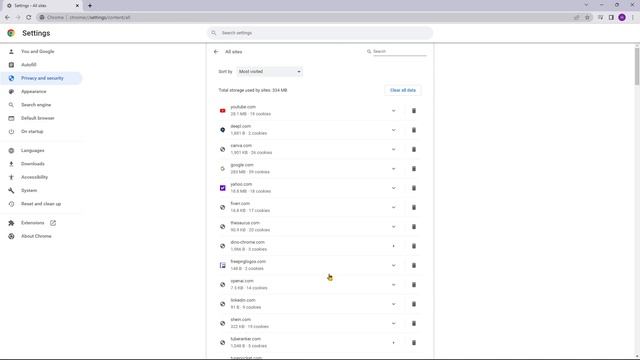Delete dino-chrome.com data trash icon
The width and height of the screenshot is (640, 360).
(x=413, y=246)
